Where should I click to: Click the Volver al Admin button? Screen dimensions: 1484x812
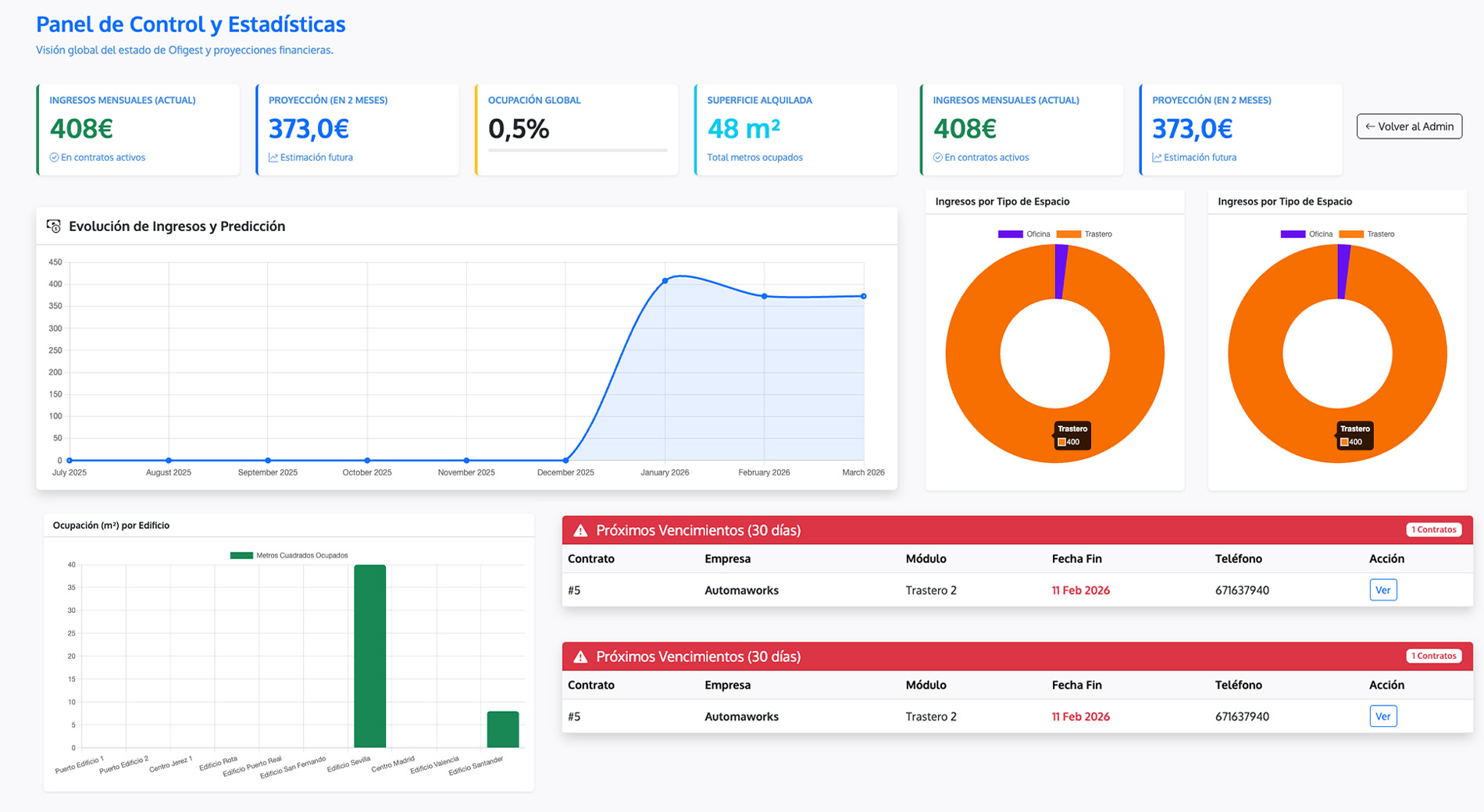pos(1409,126)
